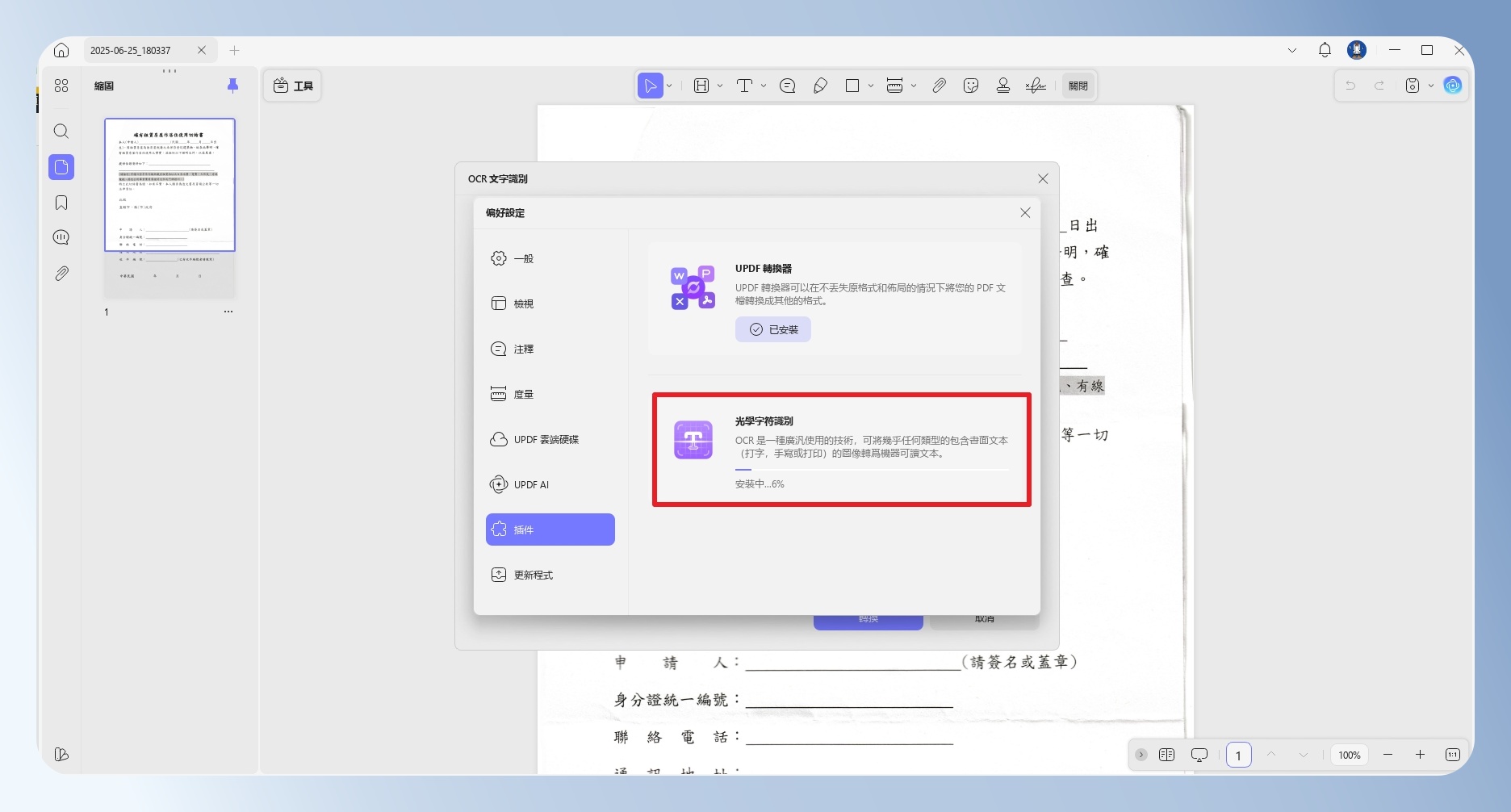Toggle two-page reading view icon
This screenshot has height=812, width=1511.
coord(1166,755)
